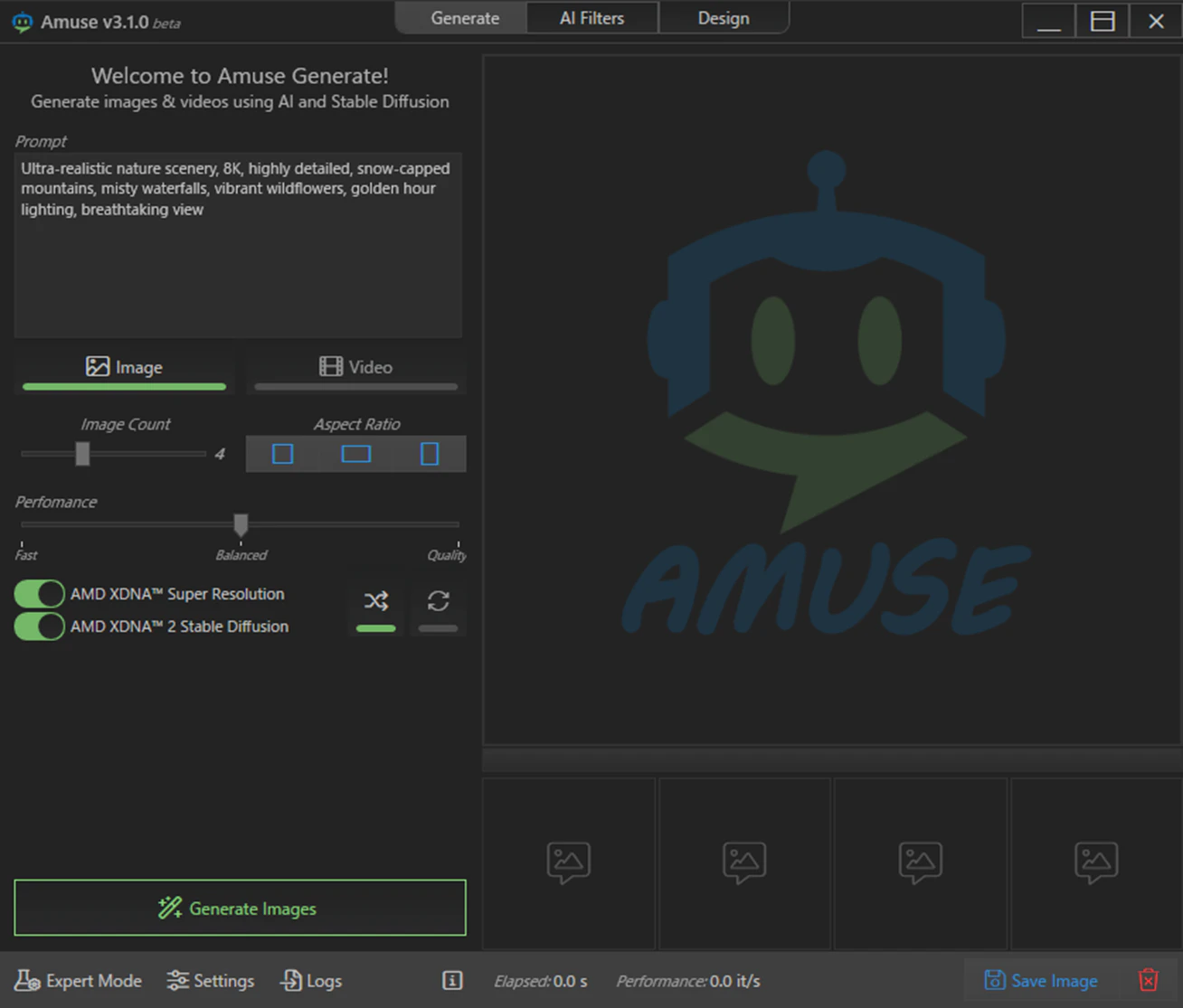Click the Image Count value '4'

(220, 454)
